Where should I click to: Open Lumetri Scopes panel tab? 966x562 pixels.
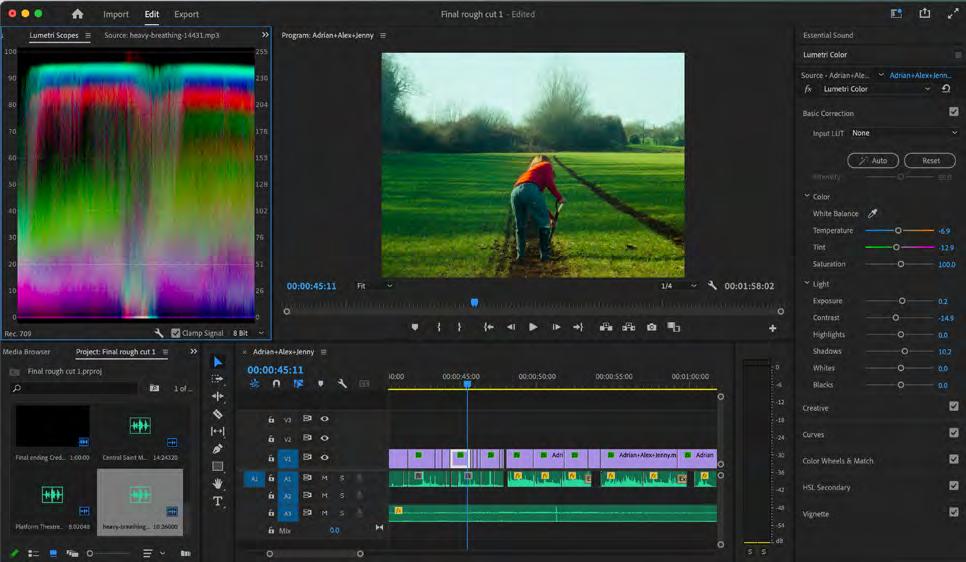pyautogui.click(x=54, y=35)
